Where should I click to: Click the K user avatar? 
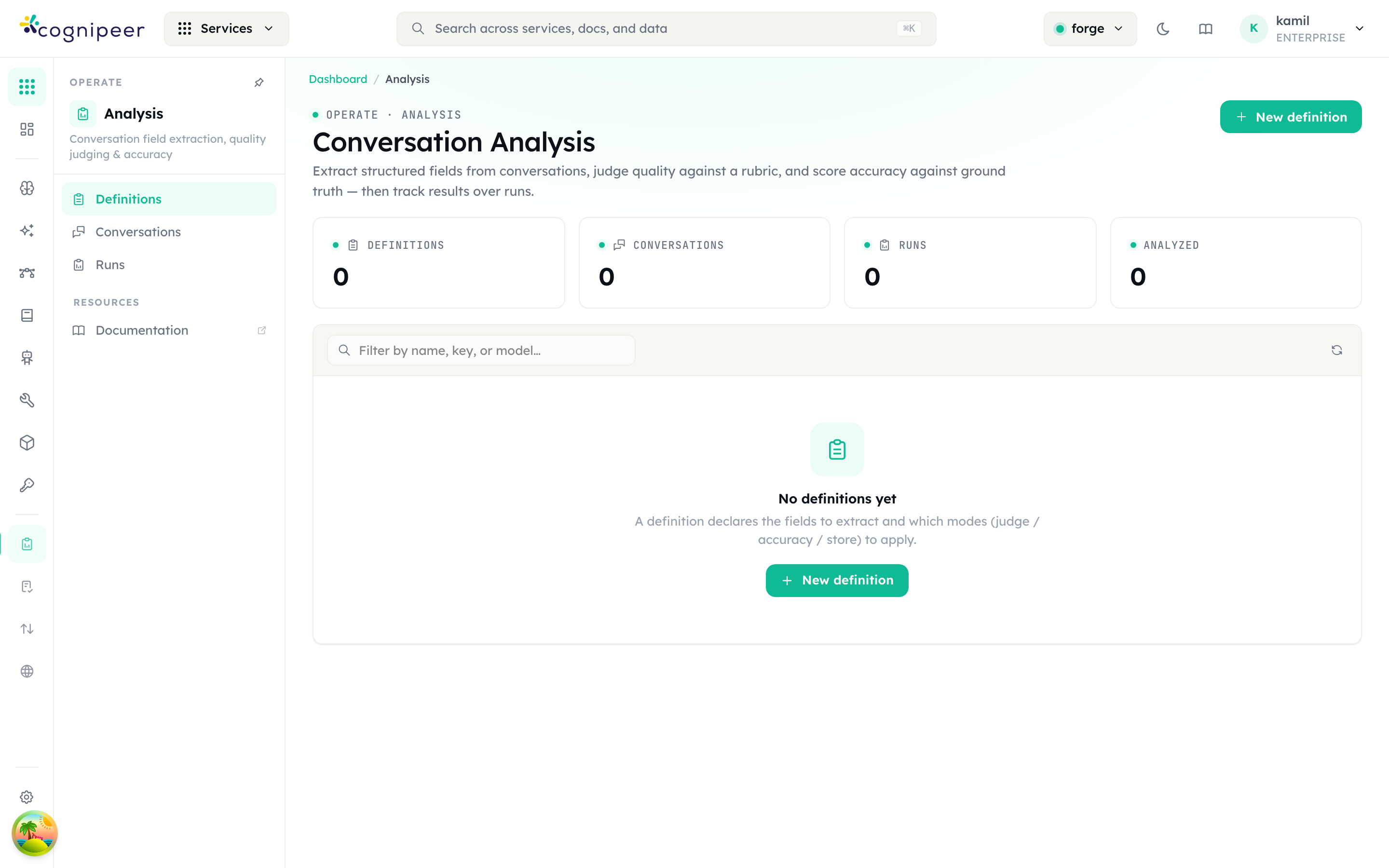(x=1253, y=29)
